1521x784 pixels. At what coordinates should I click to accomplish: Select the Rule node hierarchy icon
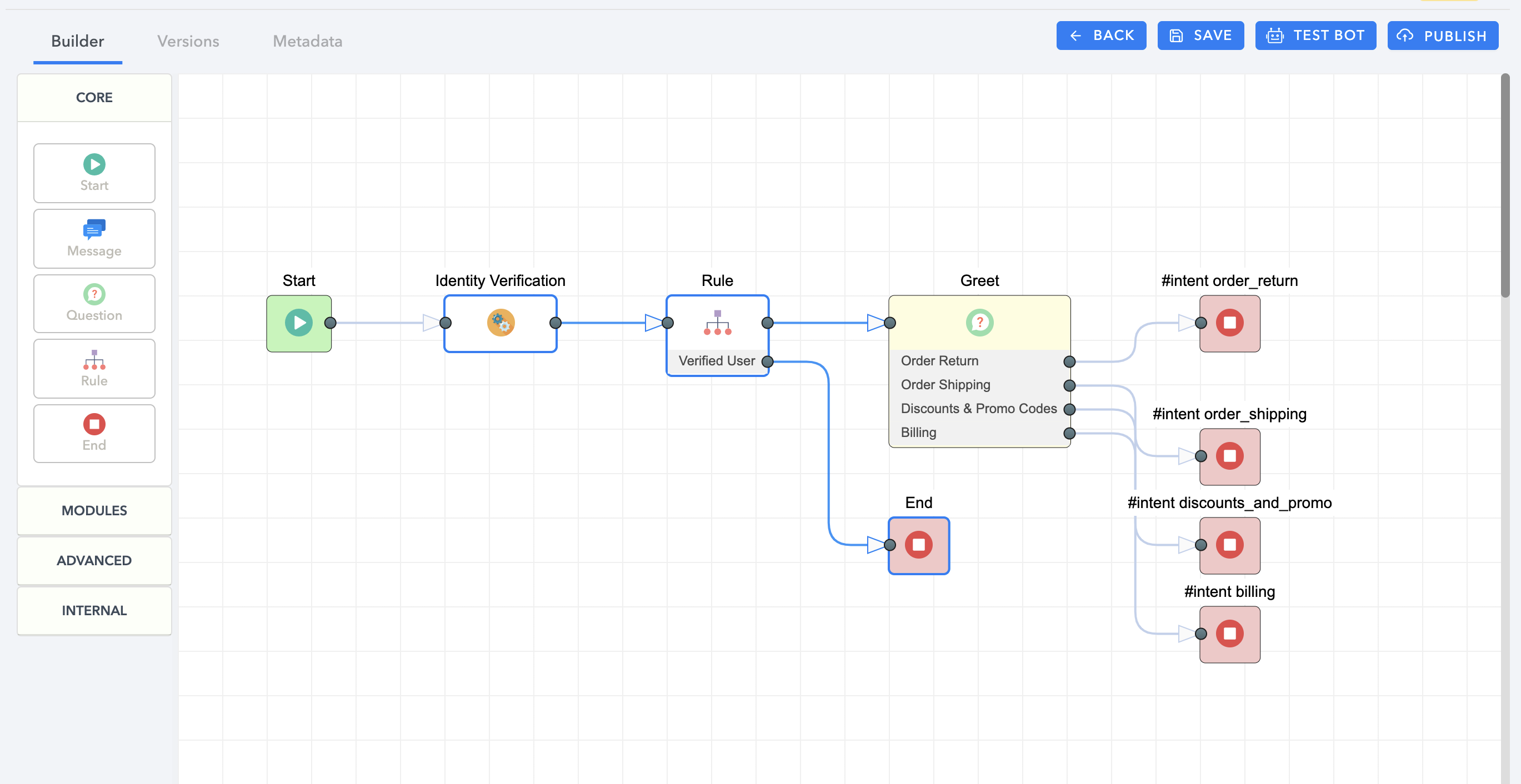[717, 323]
